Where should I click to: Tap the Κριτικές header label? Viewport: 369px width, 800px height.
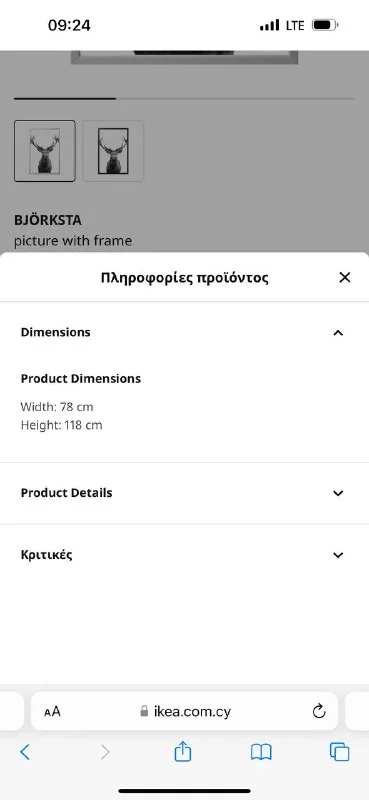coord(46,555)
